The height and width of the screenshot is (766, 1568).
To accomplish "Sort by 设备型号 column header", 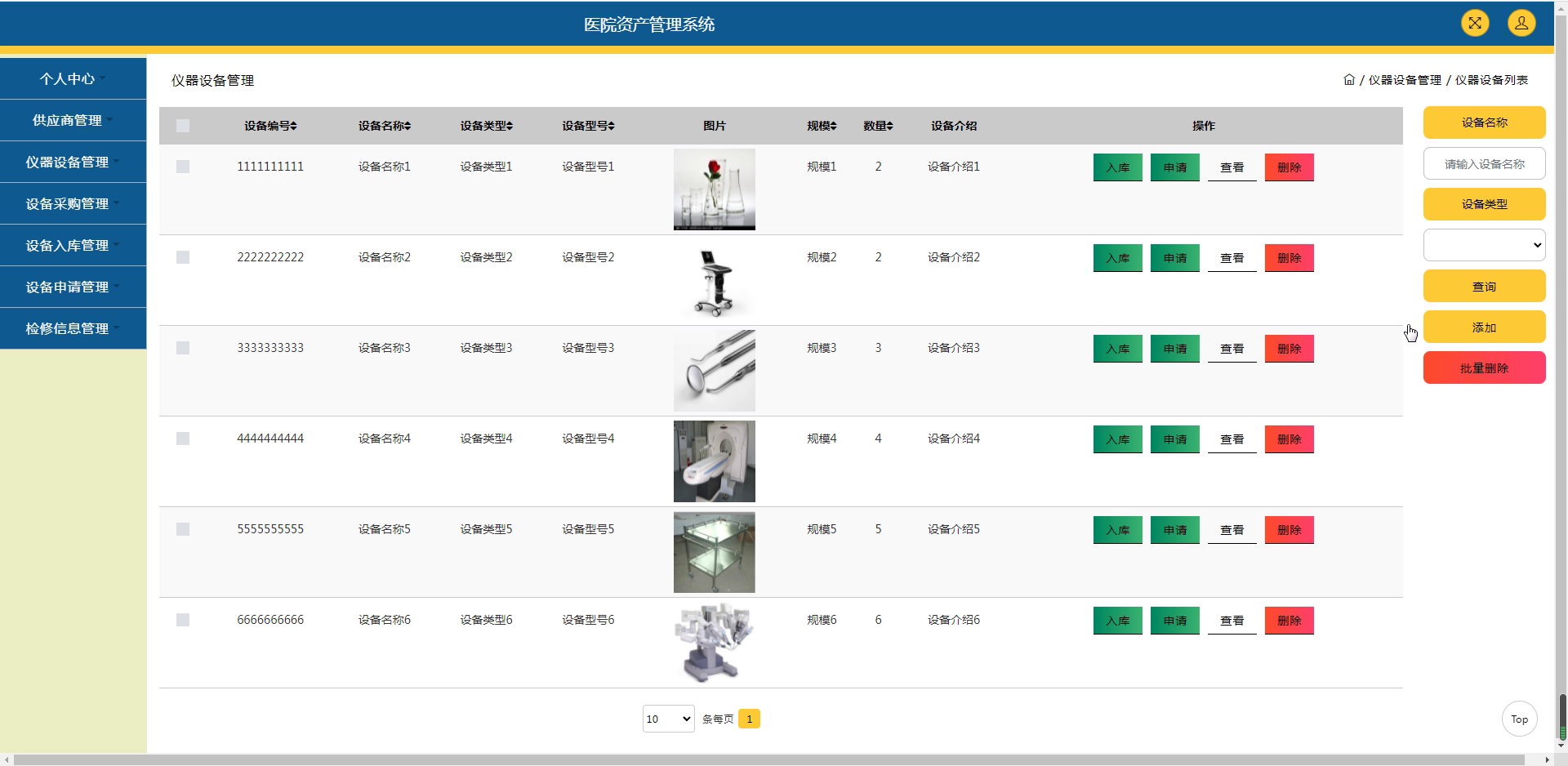I will click(x=588, y=126).
